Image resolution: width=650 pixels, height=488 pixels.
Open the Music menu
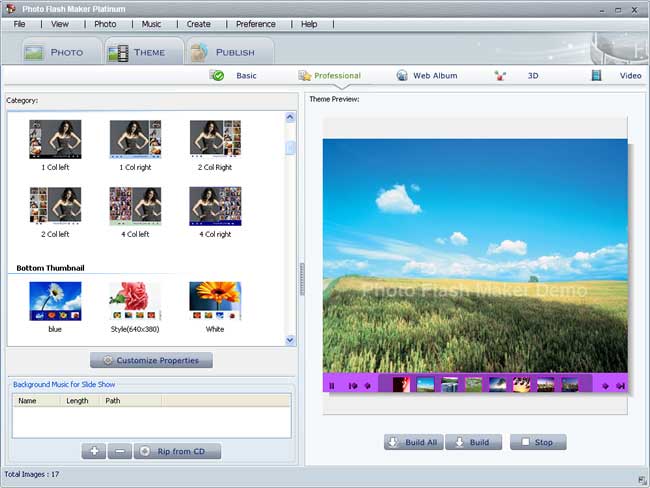coord(151,24)
